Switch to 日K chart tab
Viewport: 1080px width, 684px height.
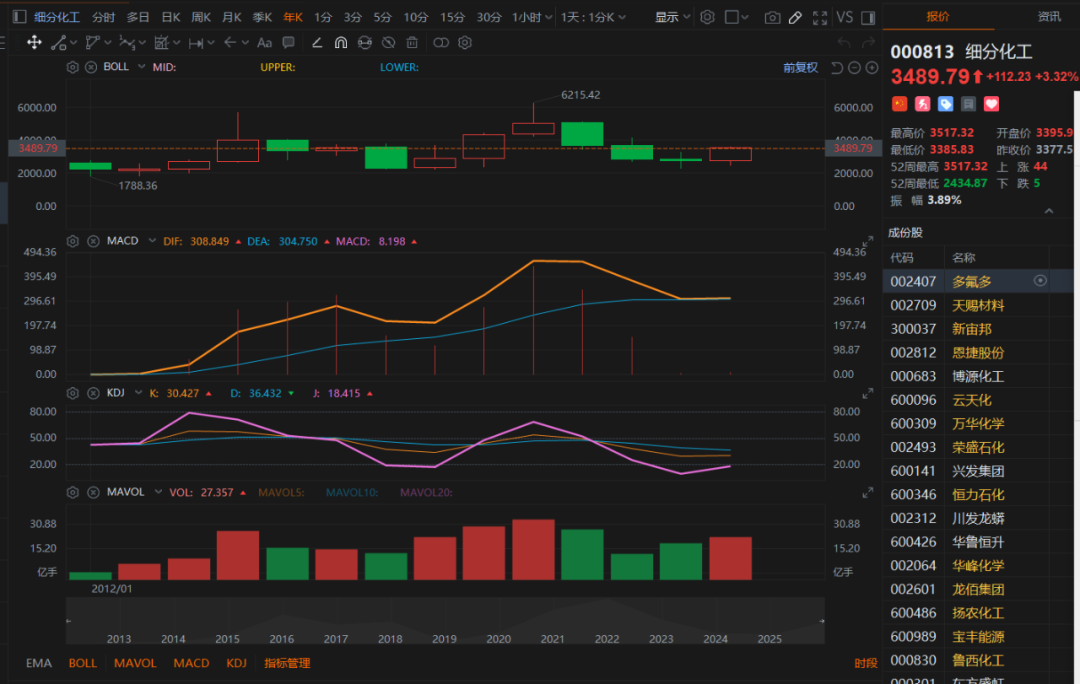[x=170, y=17]
